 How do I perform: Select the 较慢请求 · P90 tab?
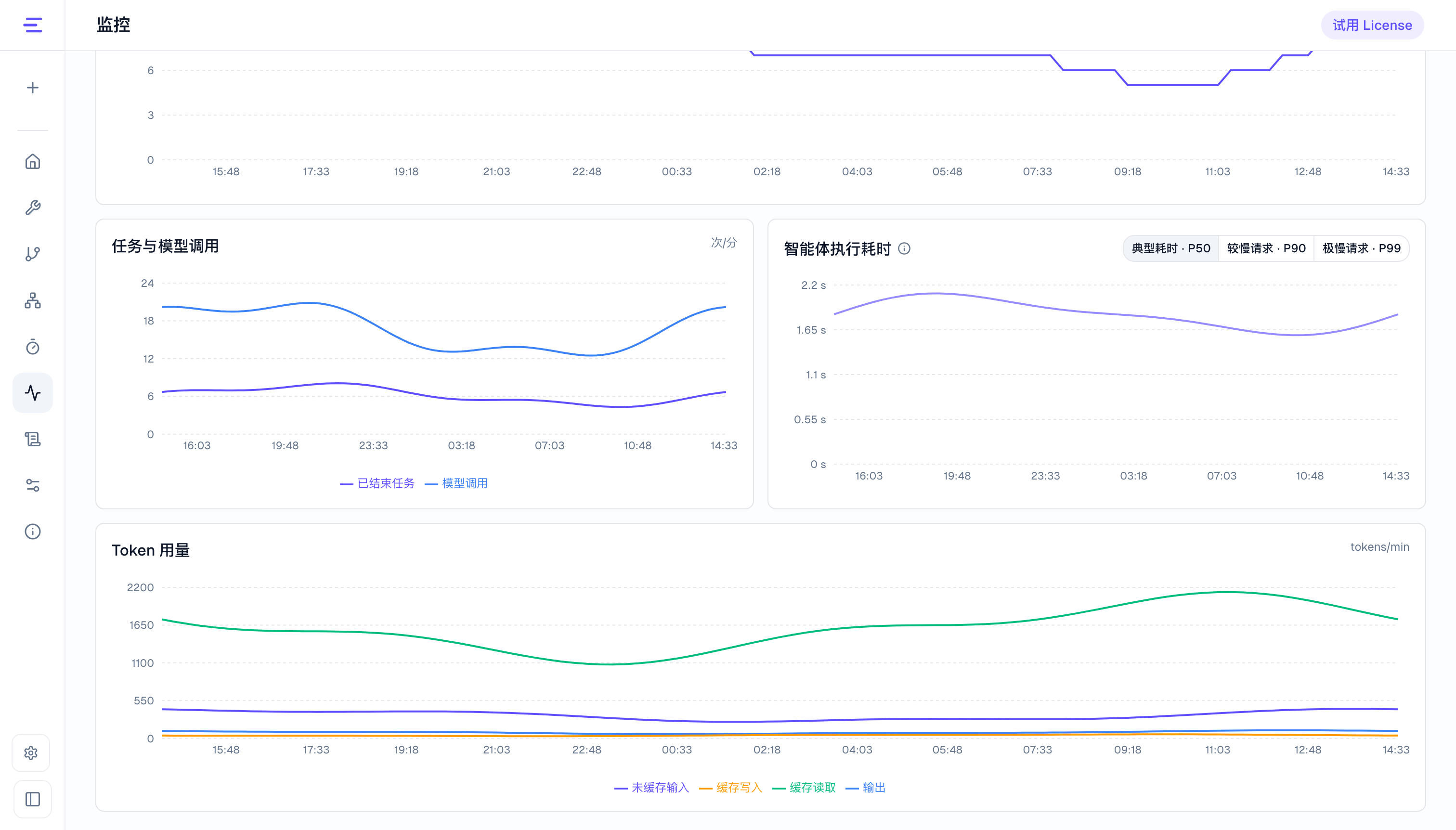1266,248
